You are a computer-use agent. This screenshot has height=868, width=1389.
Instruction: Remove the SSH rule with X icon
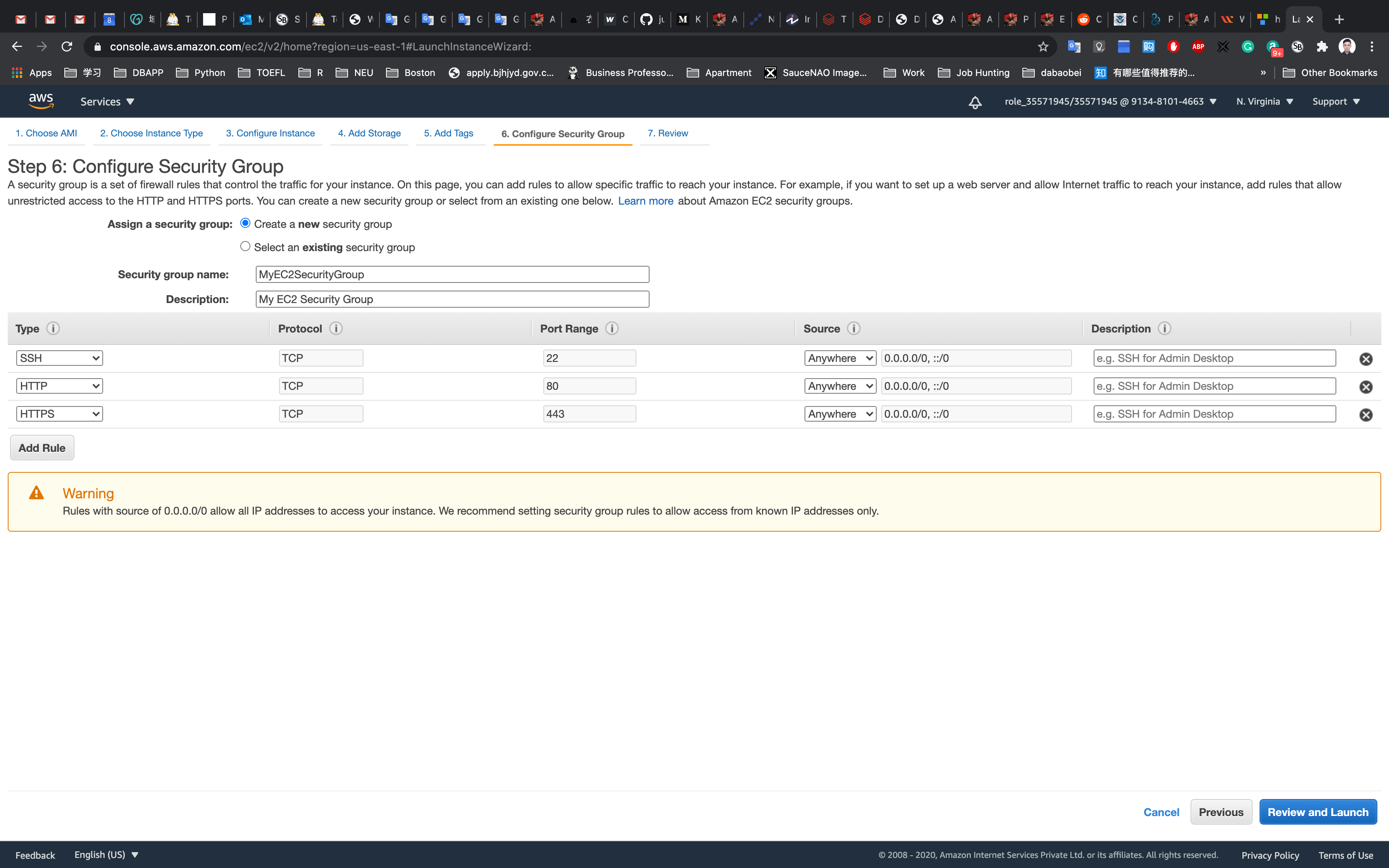click(x=1365, y=359)
